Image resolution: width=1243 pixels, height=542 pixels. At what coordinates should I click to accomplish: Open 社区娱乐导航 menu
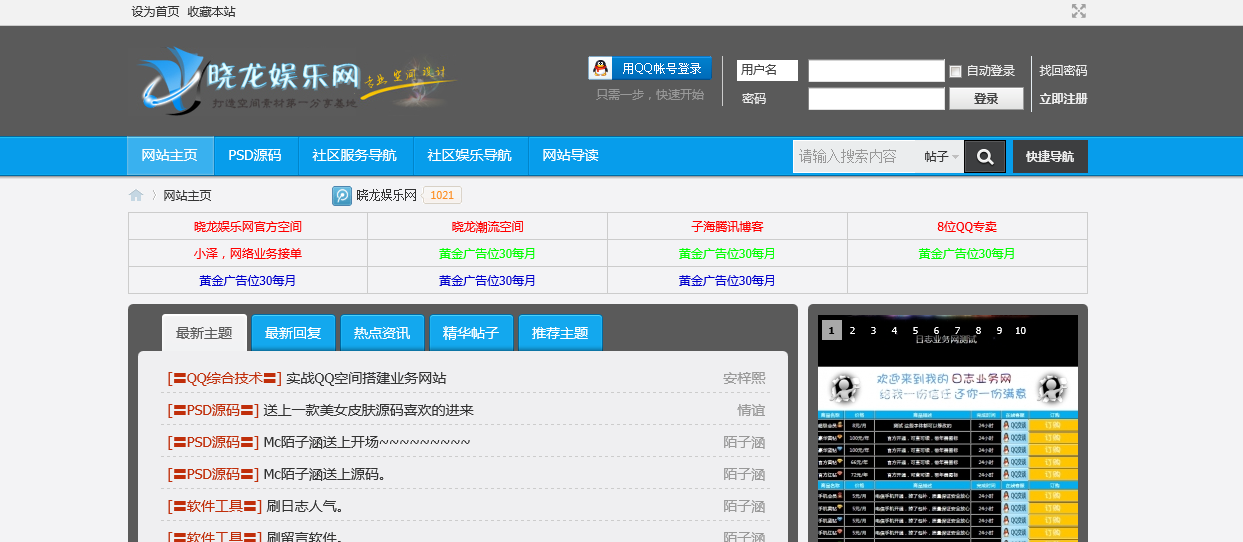click(469, 156)
